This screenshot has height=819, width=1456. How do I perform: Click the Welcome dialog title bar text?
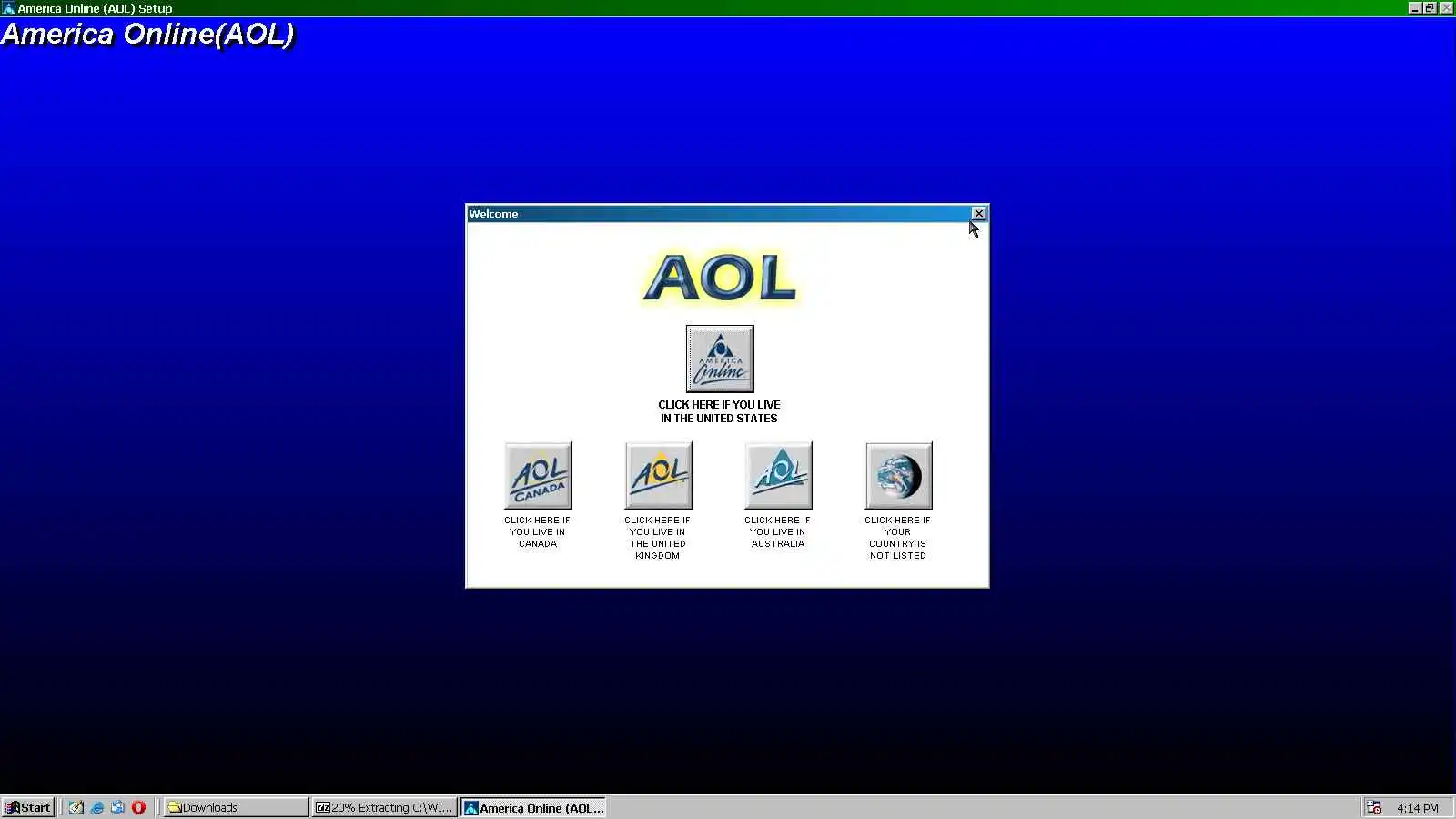[493, 215]
